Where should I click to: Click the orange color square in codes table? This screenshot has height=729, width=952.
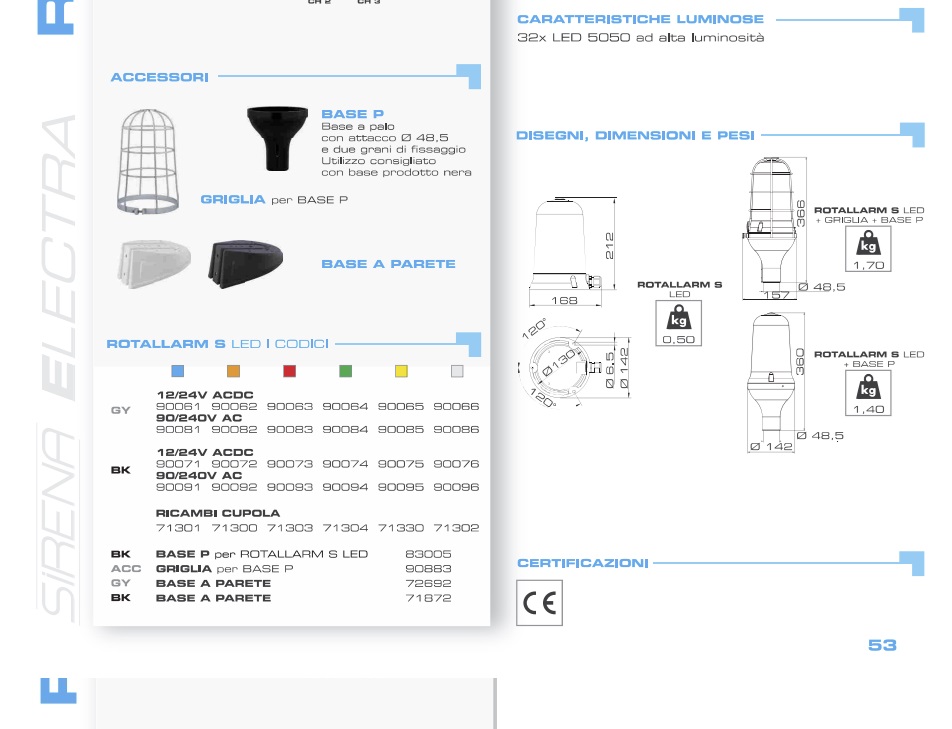click(x=233, y=371)
